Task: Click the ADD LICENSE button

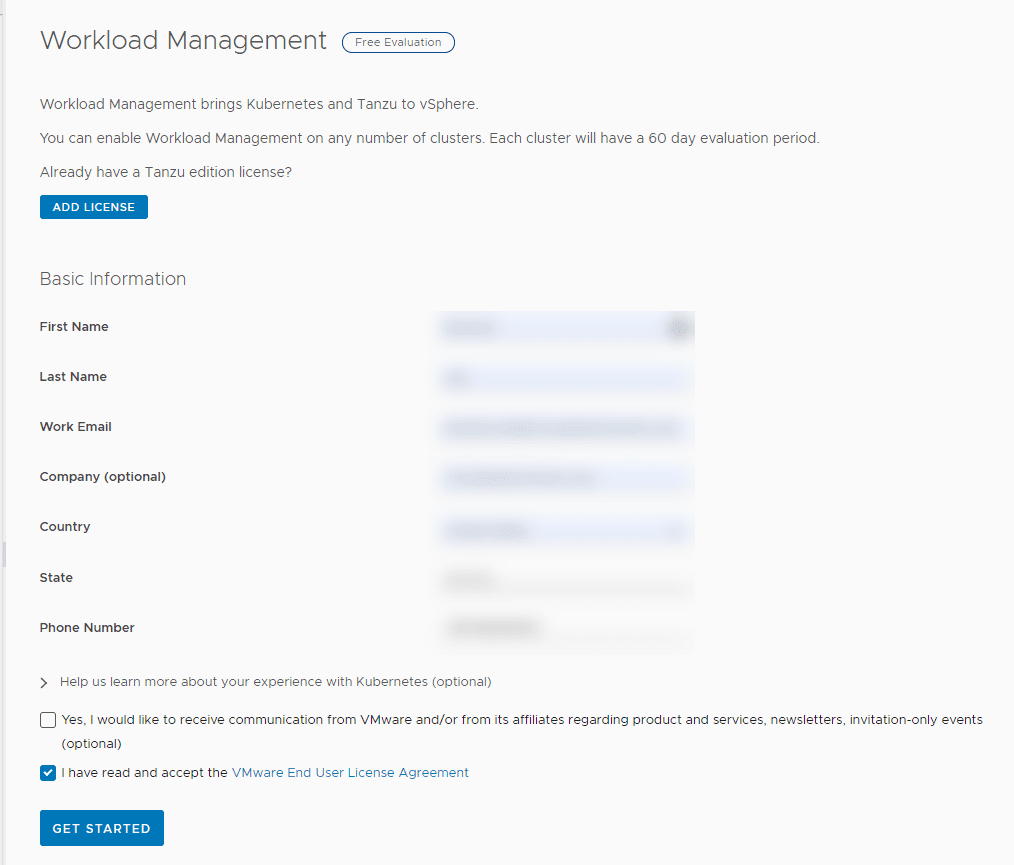Action: (x=93, y=207)
